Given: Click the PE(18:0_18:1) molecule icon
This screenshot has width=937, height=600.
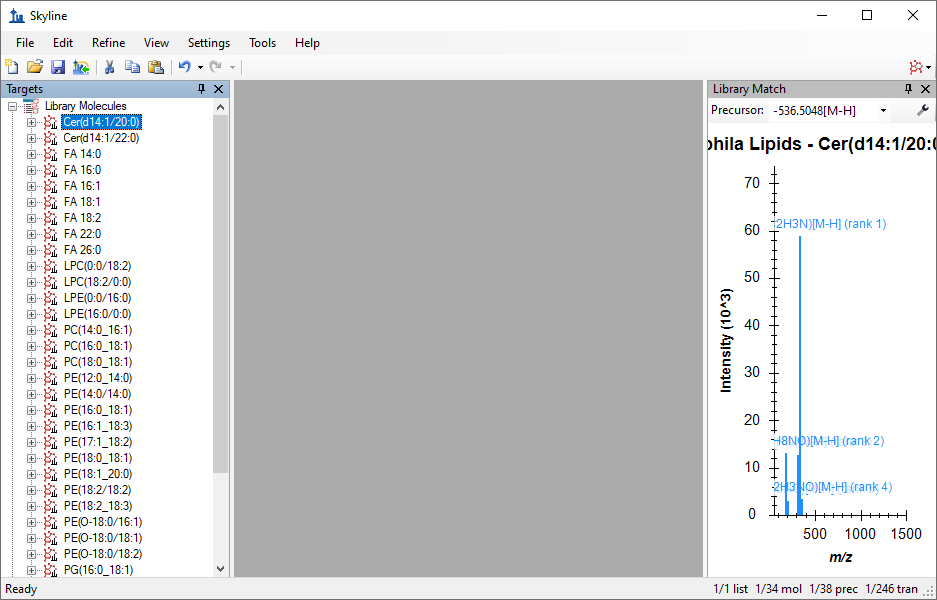Looking at the screenshot, I should [x=51, y=458].
